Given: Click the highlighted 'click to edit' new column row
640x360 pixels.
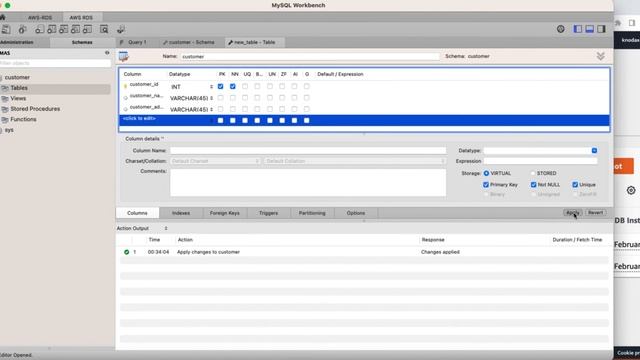Looking at the screenshot, I should click(x=364, y=120).
